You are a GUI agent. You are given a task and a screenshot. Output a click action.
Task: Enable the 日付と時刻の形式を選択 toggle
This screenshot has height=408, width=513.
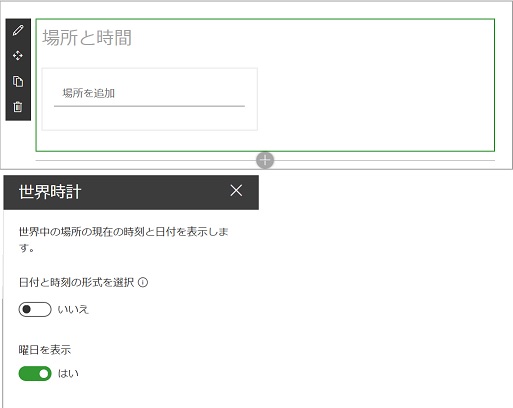(35, 309)
